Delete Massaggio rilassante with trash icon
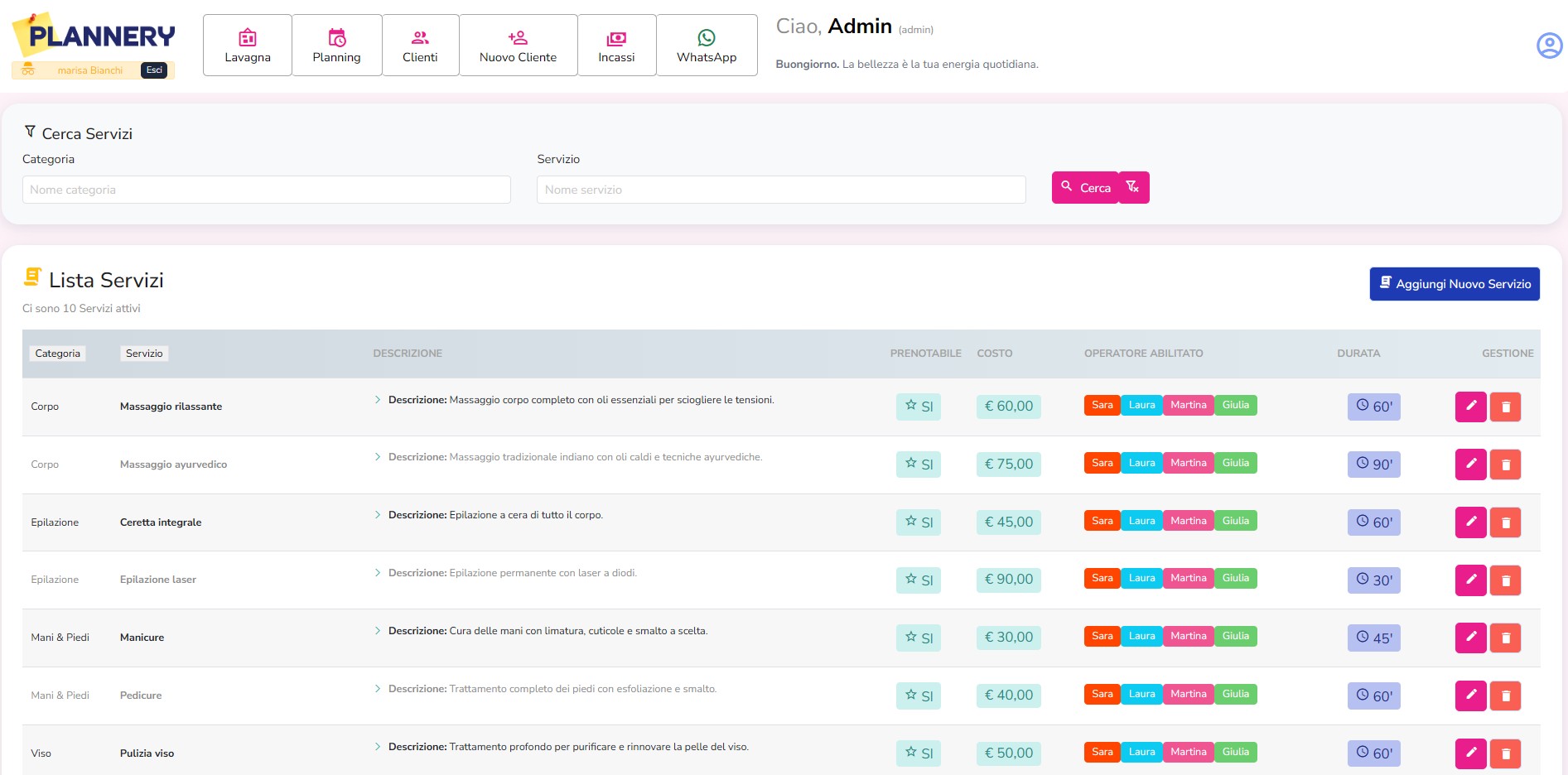 click(x=1506, y=407)
